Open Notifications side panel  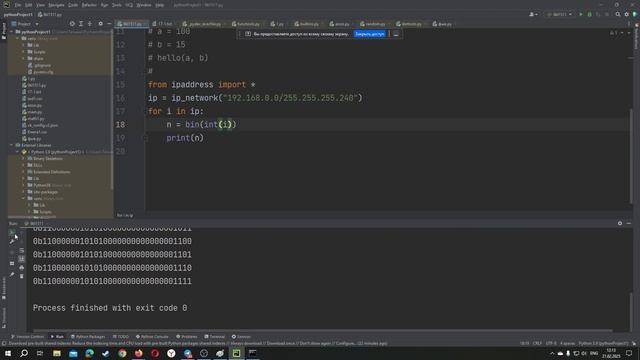[636, 37]
